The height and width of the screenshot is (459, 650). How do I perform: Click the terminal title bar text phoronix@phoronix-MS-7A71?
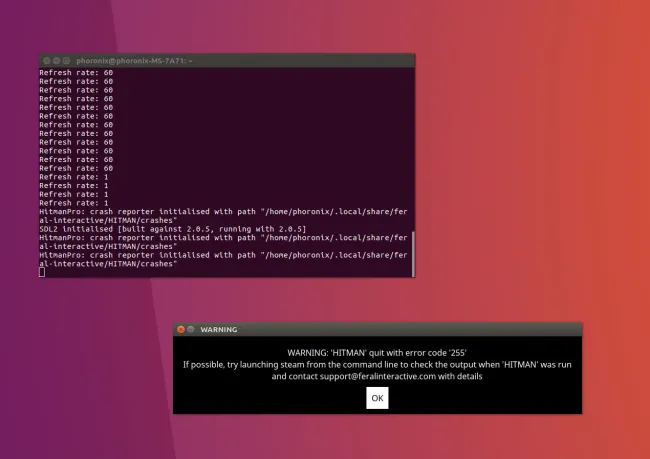tap(134, 61)
